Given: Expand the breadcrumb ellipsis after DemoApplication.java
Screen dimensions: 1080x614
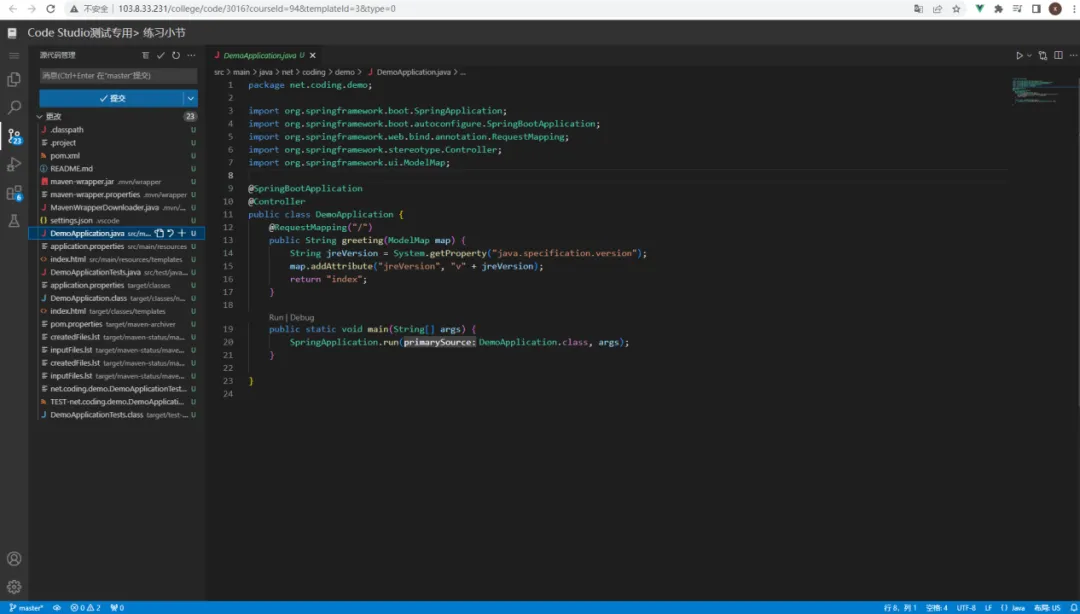Looking at the screenshot, I should tap(463, 72).
